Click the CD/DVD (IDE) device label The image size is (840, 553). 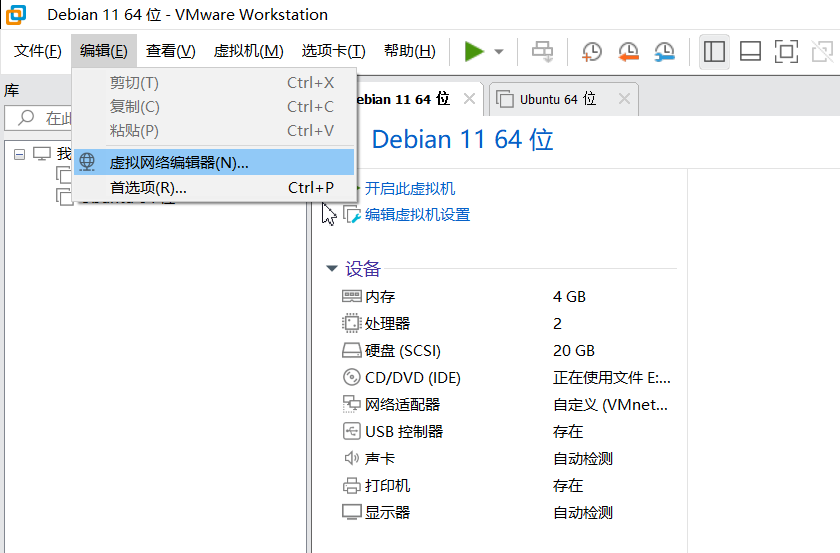pyautogui.click(x=412, y=378)
